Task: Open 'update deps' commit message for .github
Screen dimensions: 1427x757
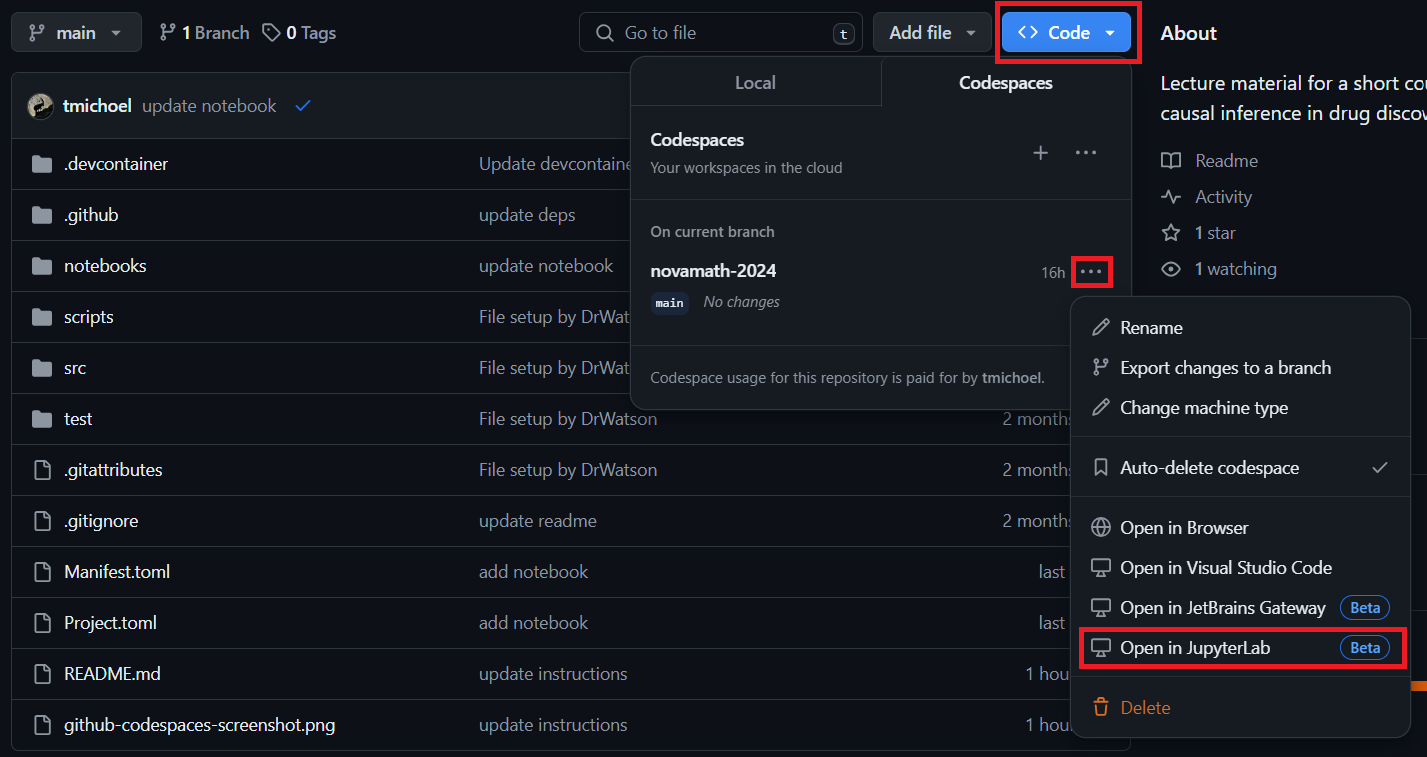Action: tap(527, 215)
